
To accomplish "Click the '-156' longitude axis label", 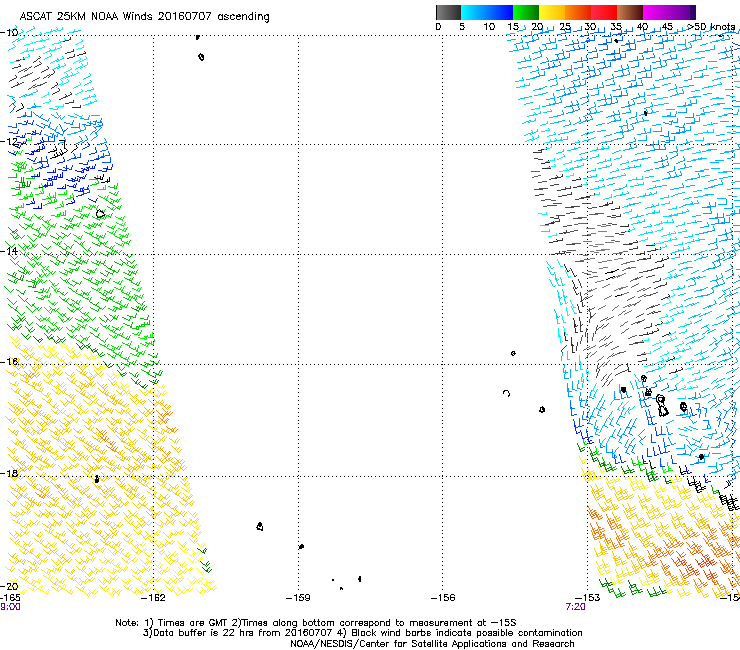I will 443,598.
